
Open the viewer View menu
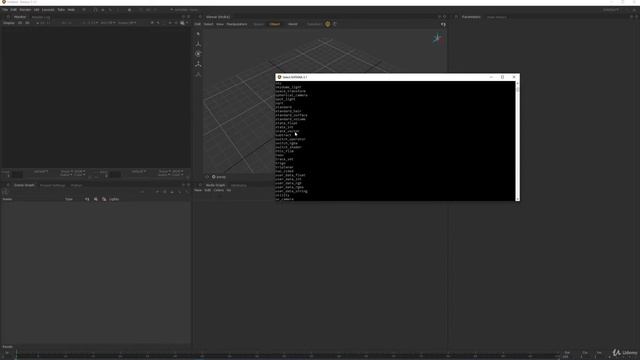220,24
